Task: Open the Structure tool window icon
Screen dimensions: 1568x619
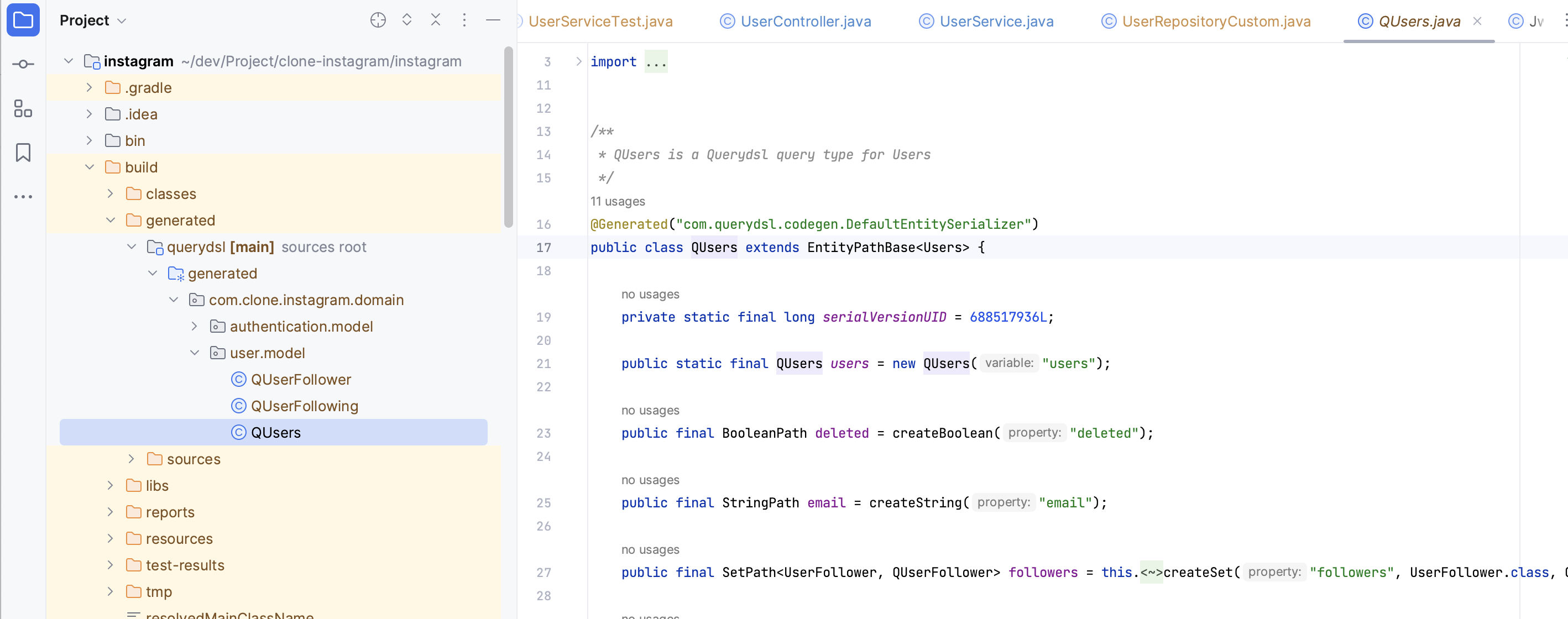Action: pyautogui.click(x=23, y=109)
